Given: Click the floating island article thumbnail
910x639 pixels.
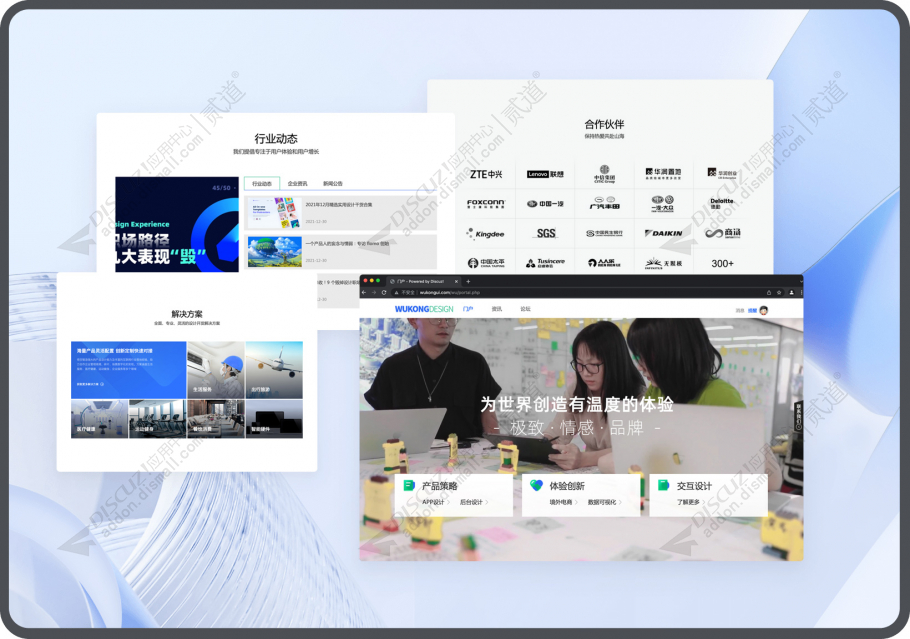Looking at the screenshot, I should coord(275,251).
